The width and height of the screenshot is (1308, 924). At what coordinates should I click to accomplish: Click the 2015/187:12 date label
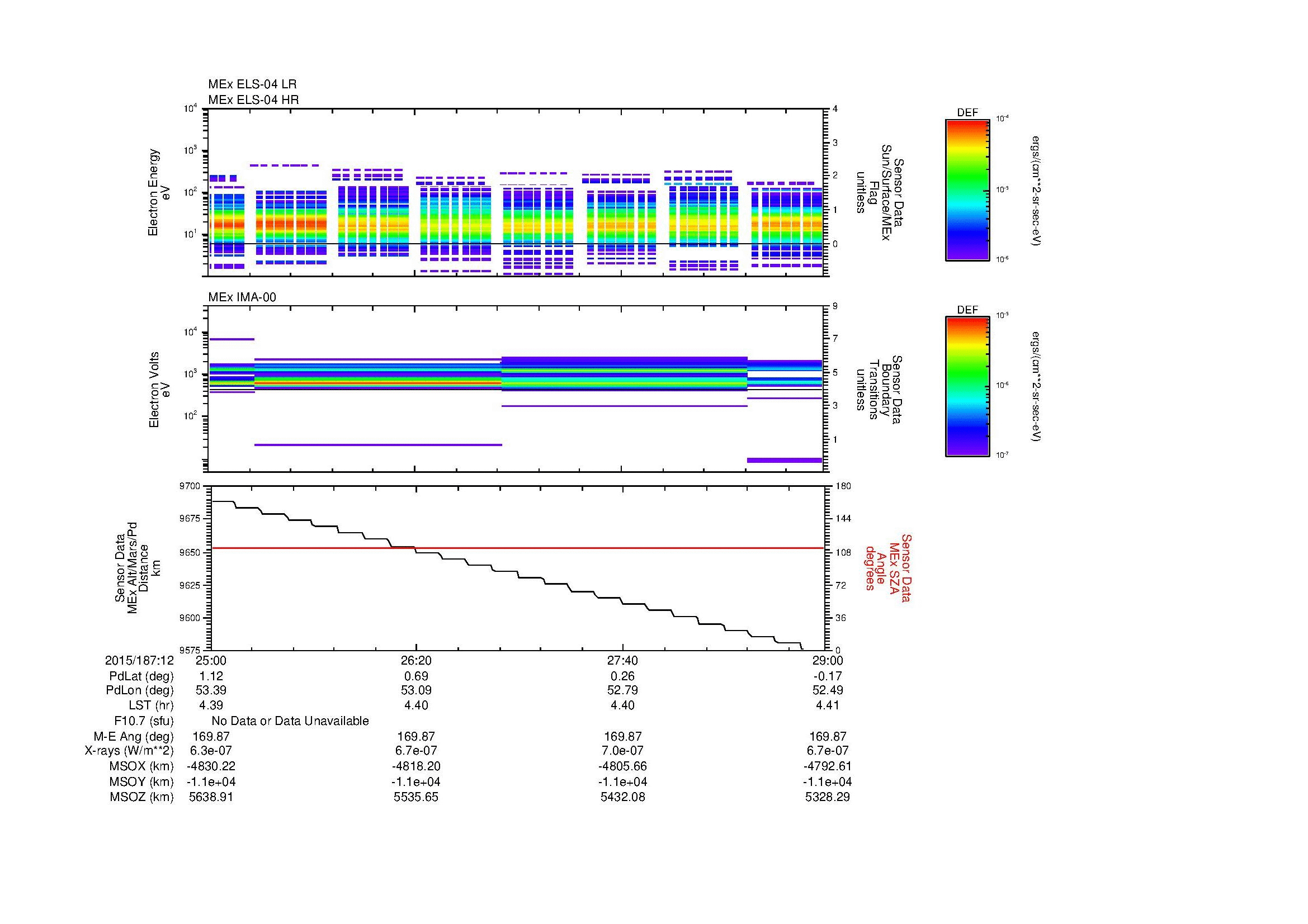(x=139, y=660)
